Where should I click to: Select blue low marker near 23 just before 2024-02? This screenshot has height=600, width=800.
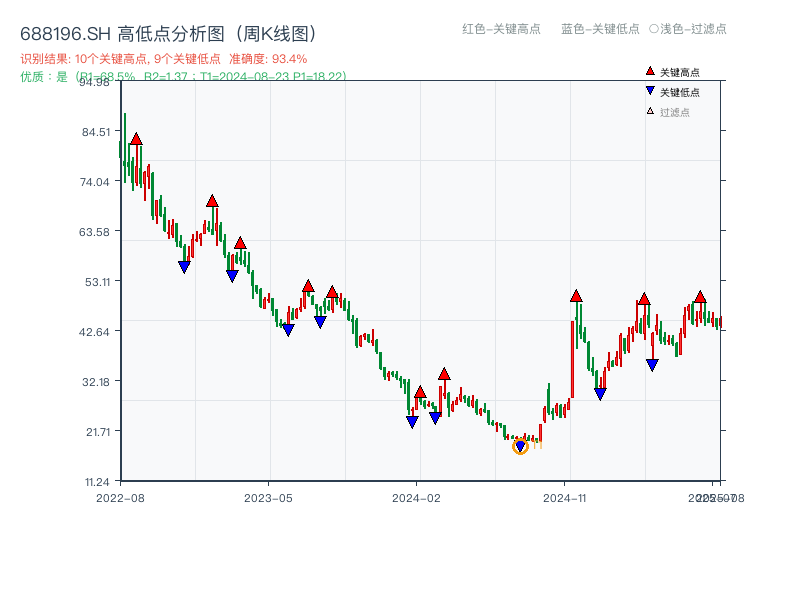[x=412, y=422]
